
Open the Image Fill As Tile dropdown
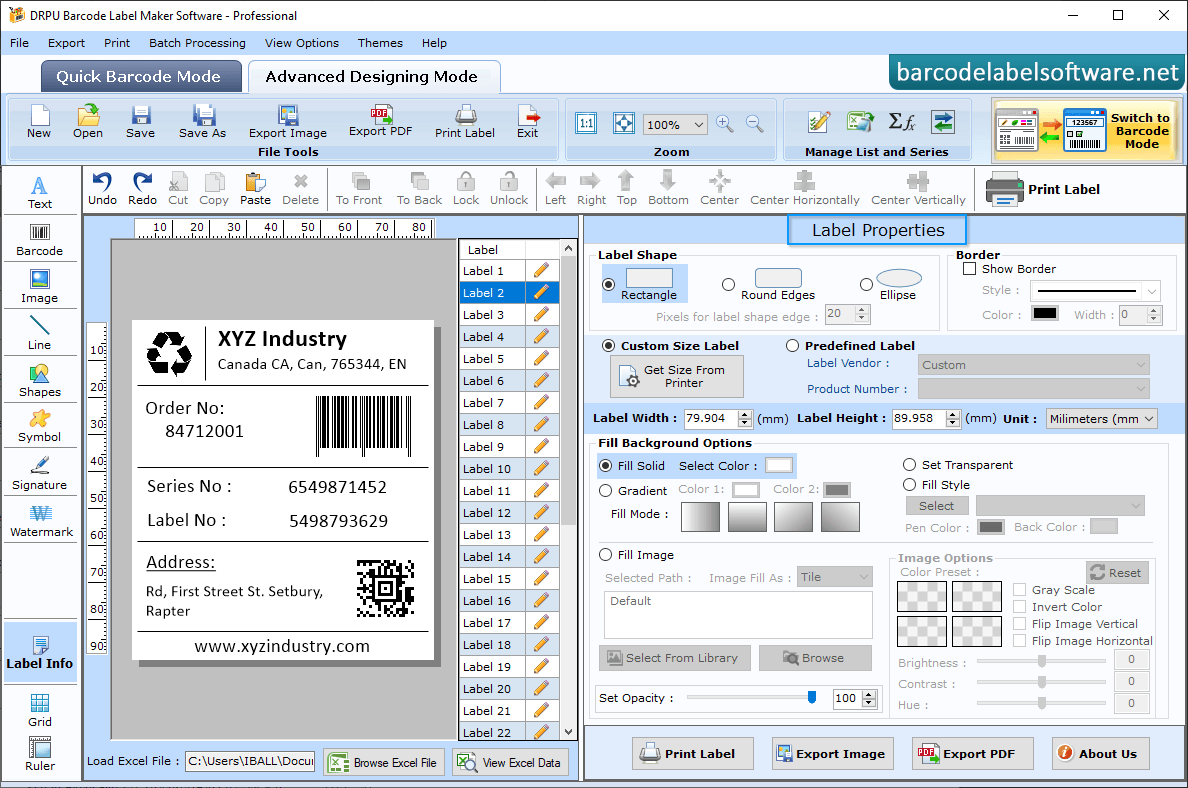click(x=835, y=577)
